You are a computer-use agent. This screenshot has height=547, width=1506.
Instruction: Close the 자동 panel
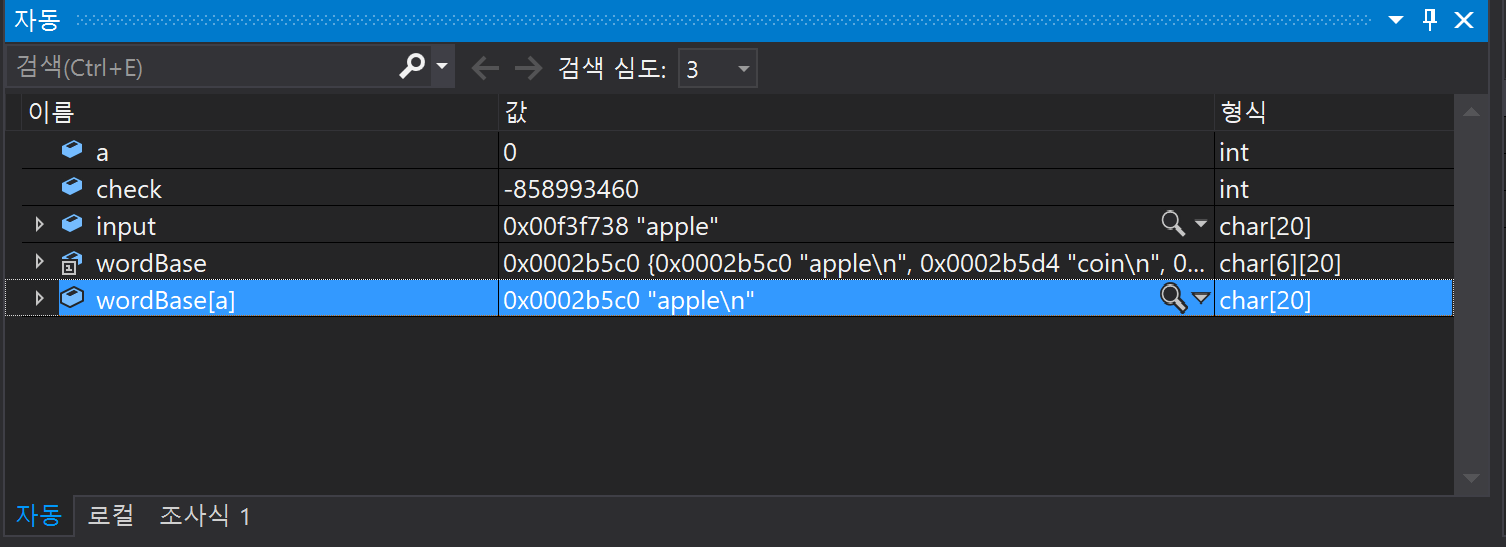click(x=1464, y=19)
